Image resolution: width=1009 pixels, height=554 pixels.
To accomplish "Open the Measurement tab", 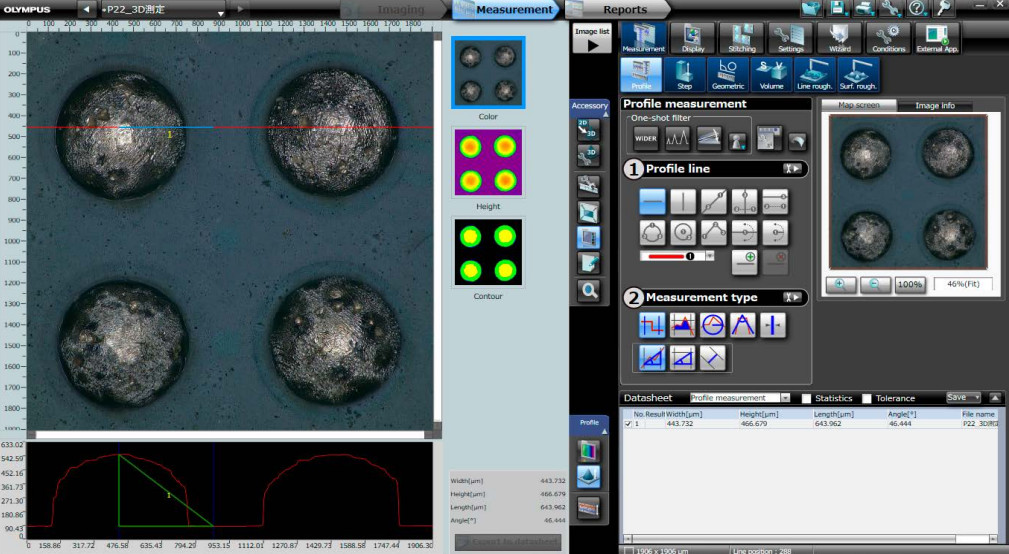I will pyautogui.click(x=514, y=10).
